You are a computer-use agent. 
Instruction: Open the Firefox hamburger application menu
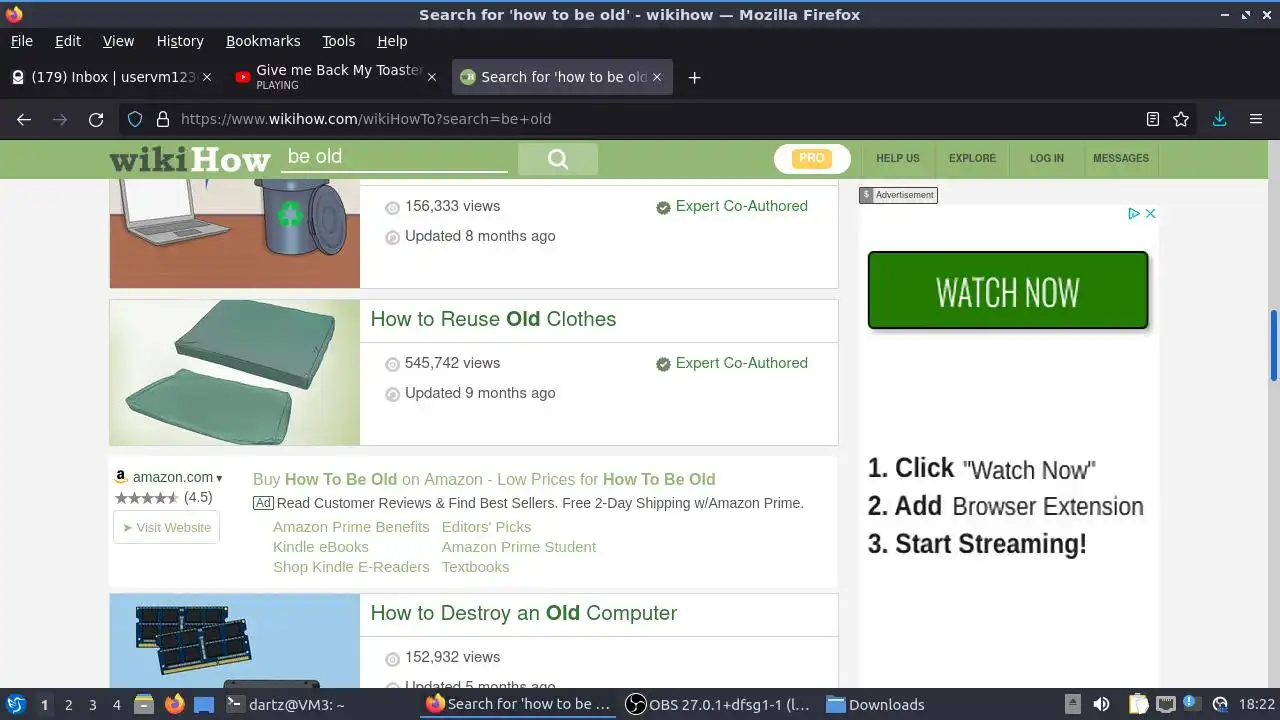1256,119
